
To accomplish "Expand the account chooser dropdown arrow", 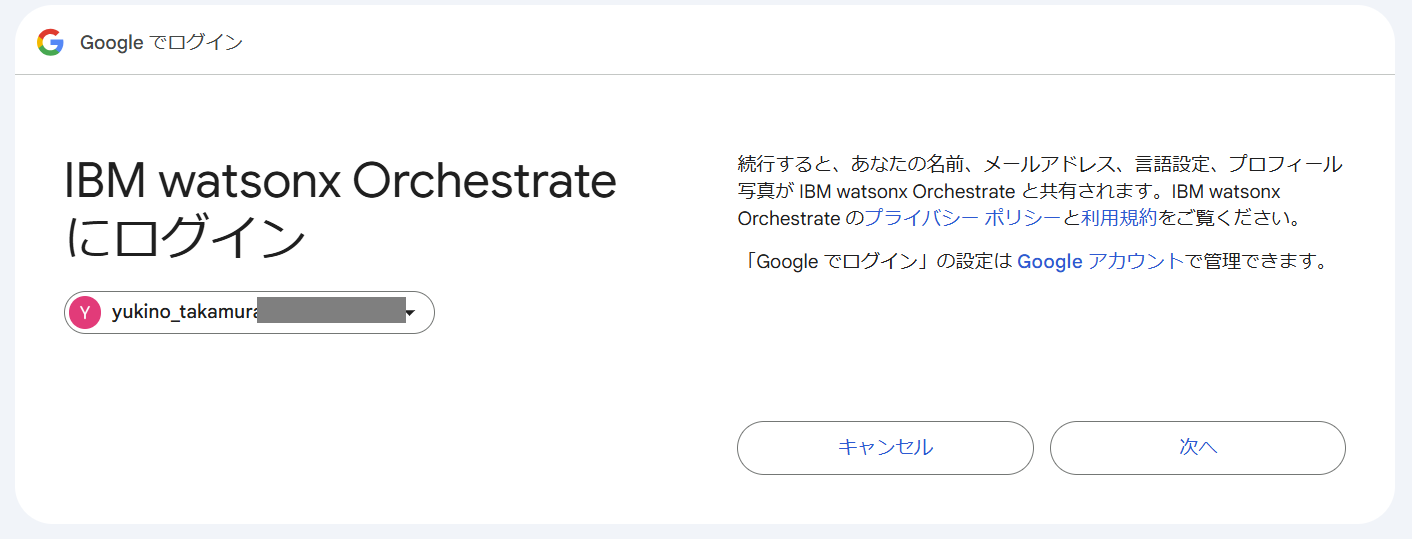I will click(411, 313).
